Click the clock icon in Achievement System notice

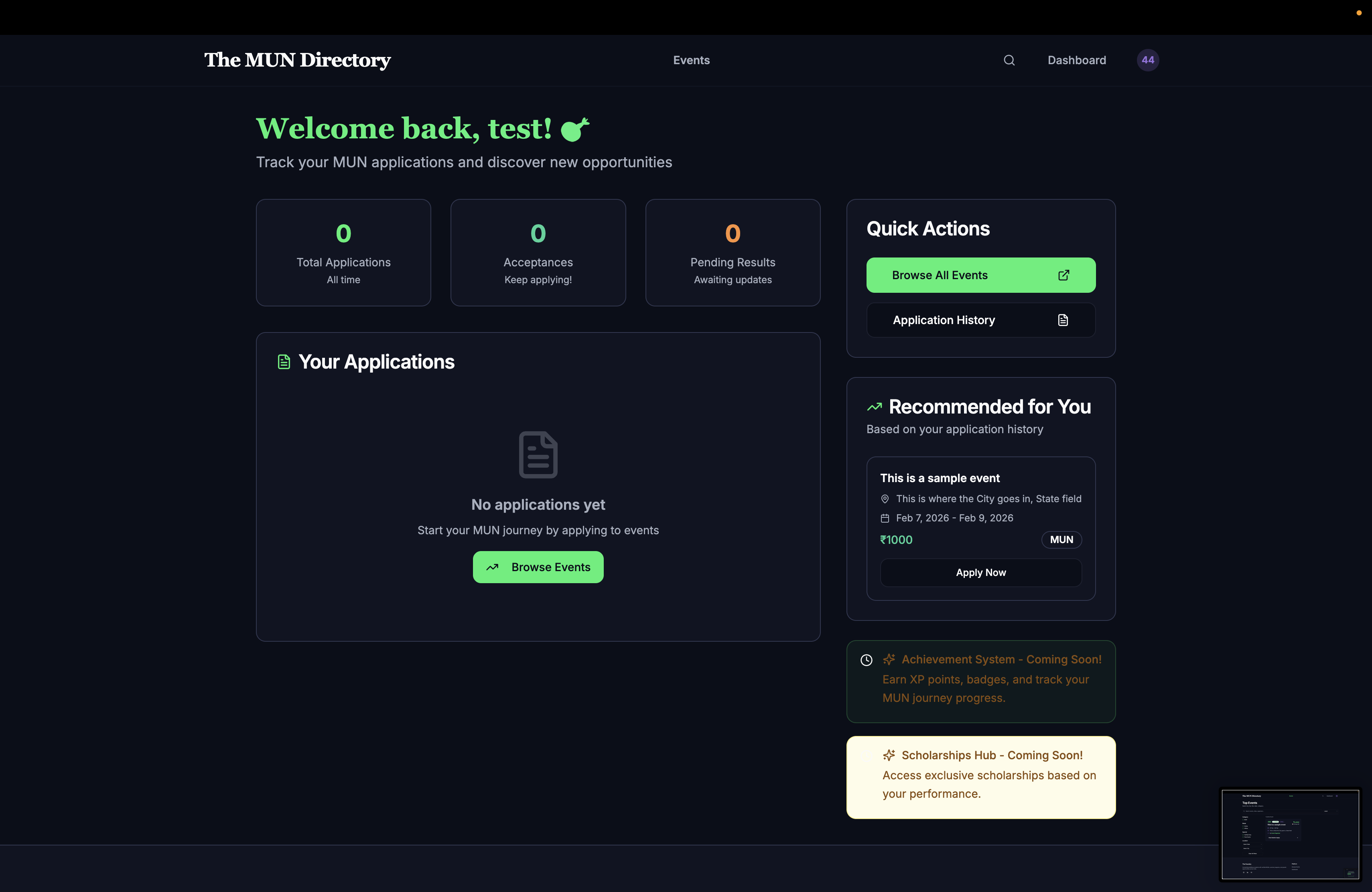[866, 660]
